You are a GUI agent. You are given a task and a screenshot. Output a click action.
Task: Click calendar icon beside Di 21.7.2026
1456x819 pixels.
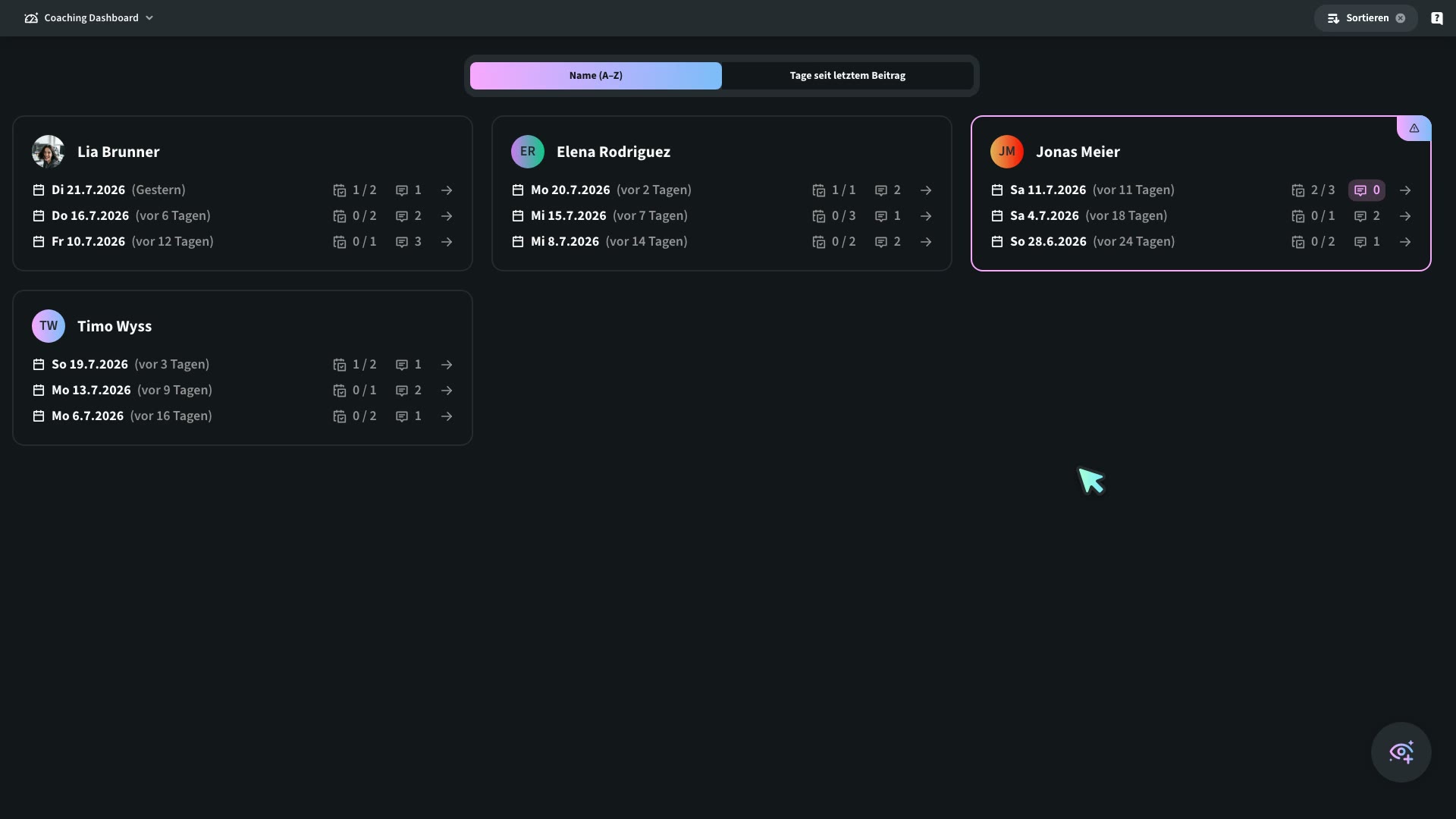pos(39,190)
